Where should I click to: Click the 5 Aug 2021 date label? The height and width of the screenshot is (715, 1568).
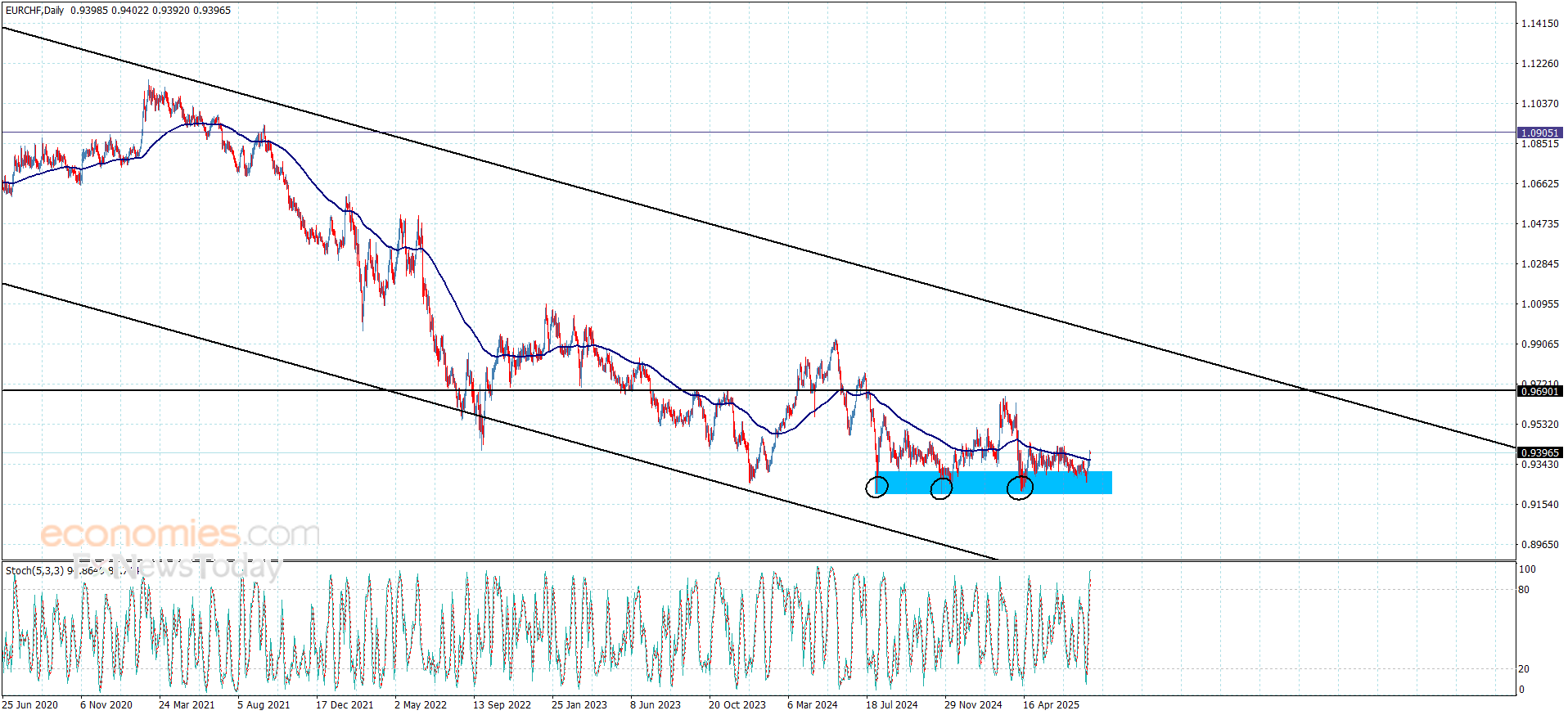pyautogui.click(x=264, y=705)
